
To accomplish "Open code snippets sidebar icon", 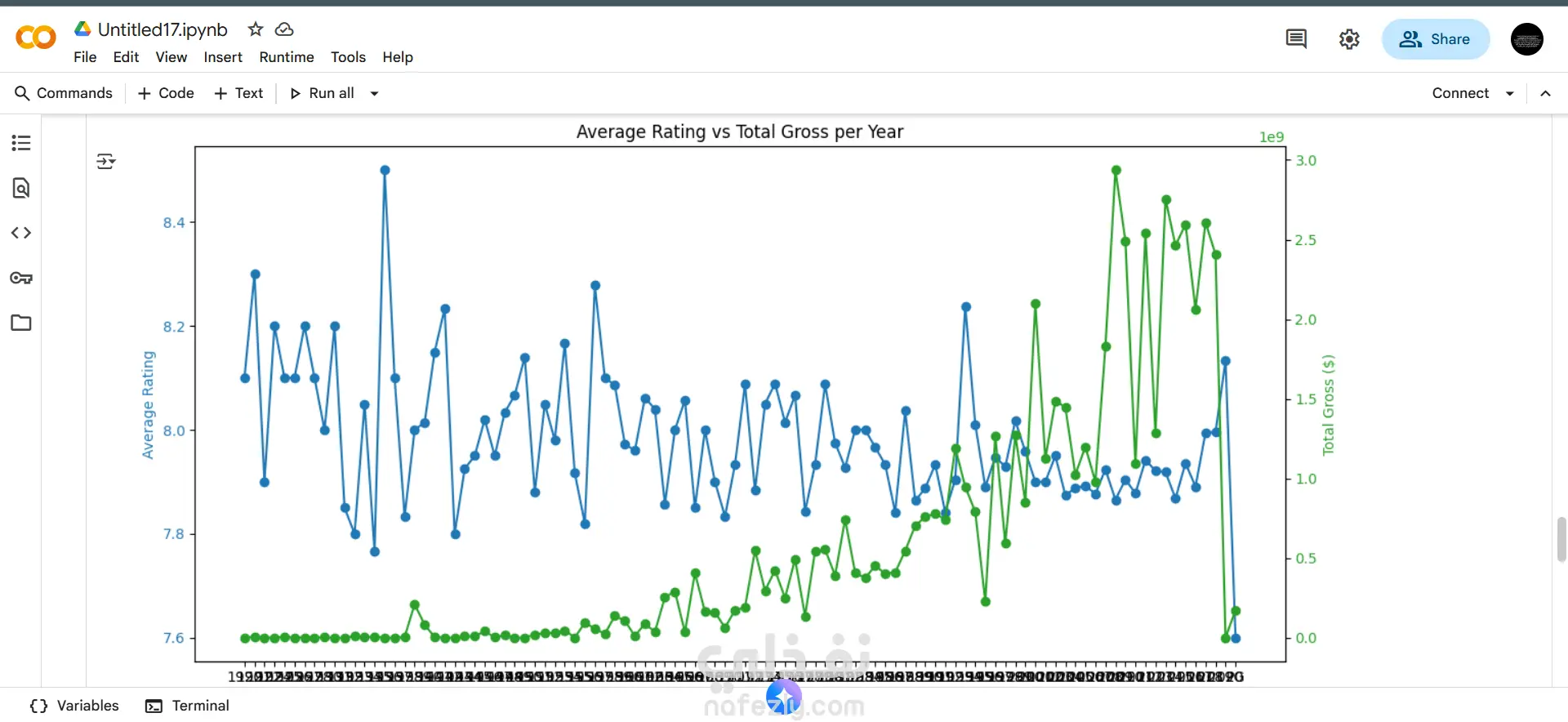I will coord(21,233).
